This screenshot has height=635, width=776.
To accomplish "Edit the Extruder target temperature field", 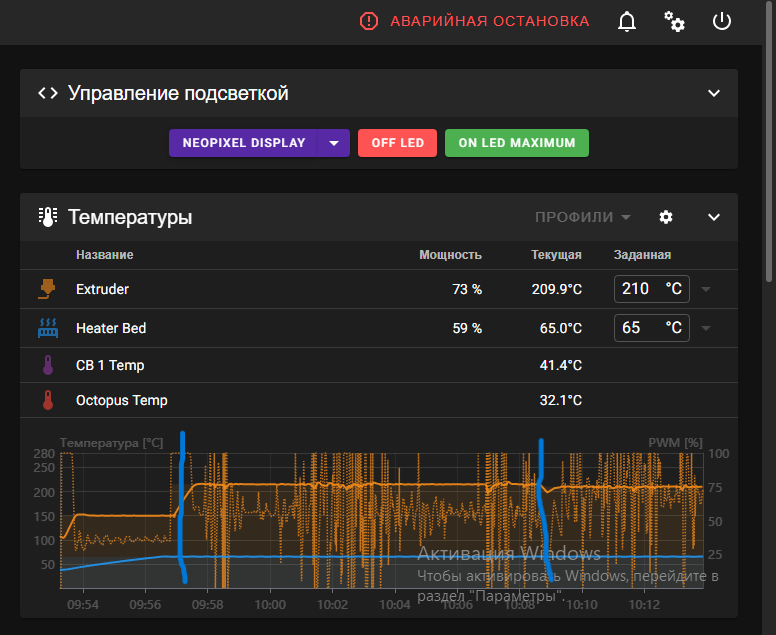I will tap(651, 289).
